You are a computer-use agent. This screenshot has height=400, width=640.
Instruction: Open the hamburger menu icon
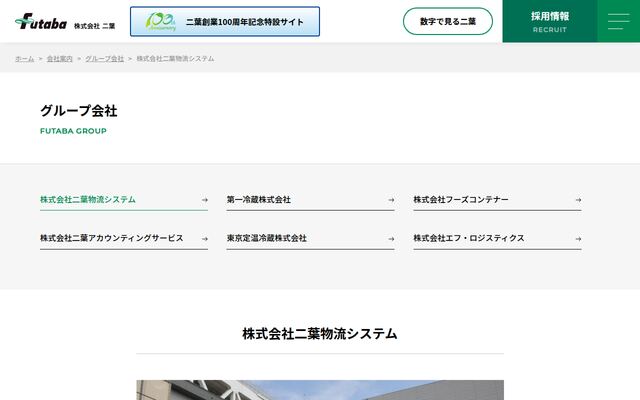pyautogui.click(x=618, y=21)
